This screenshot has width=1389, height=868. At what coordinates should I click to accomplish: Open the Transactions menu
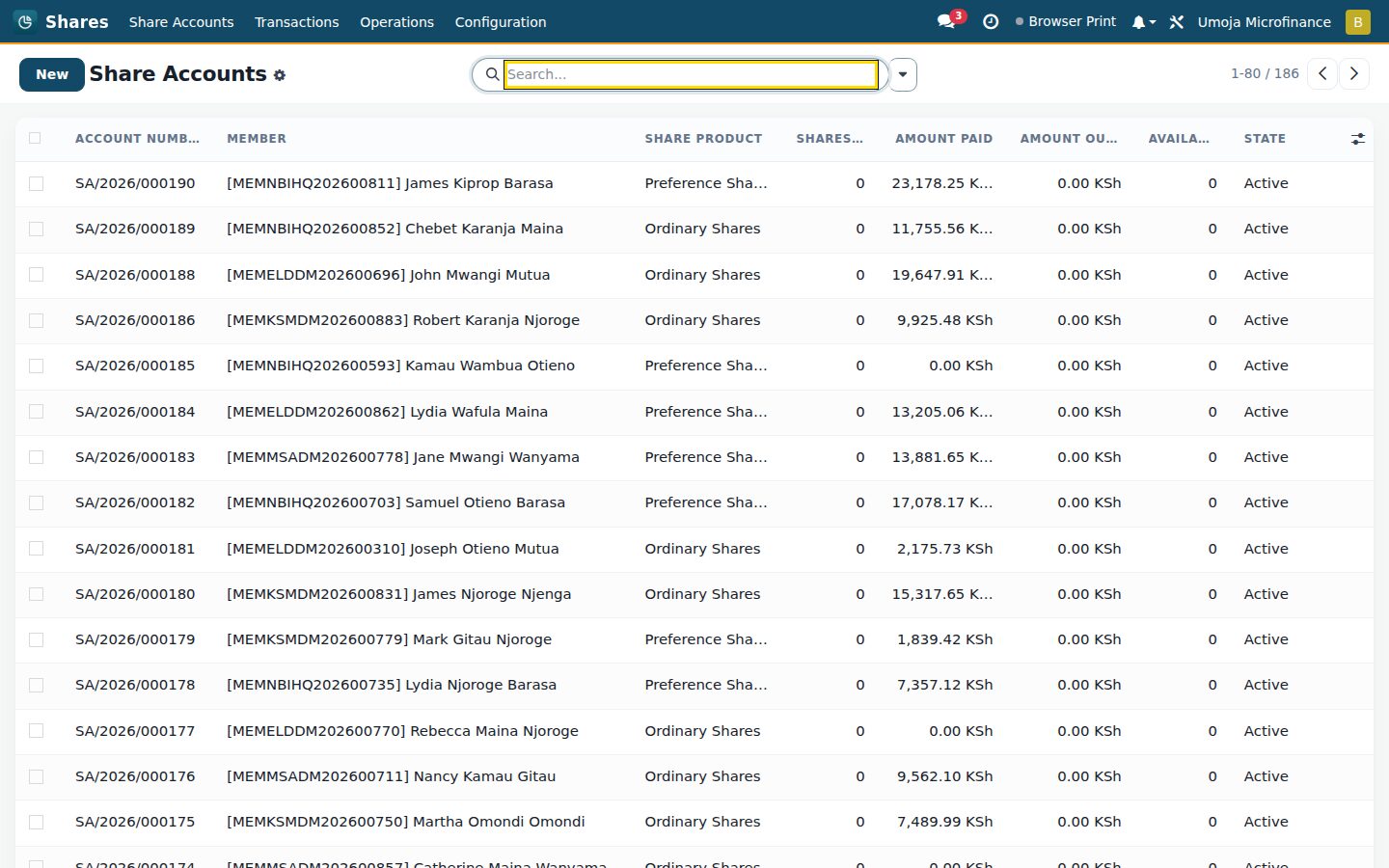pyautogui.click(x=297, y=21)
